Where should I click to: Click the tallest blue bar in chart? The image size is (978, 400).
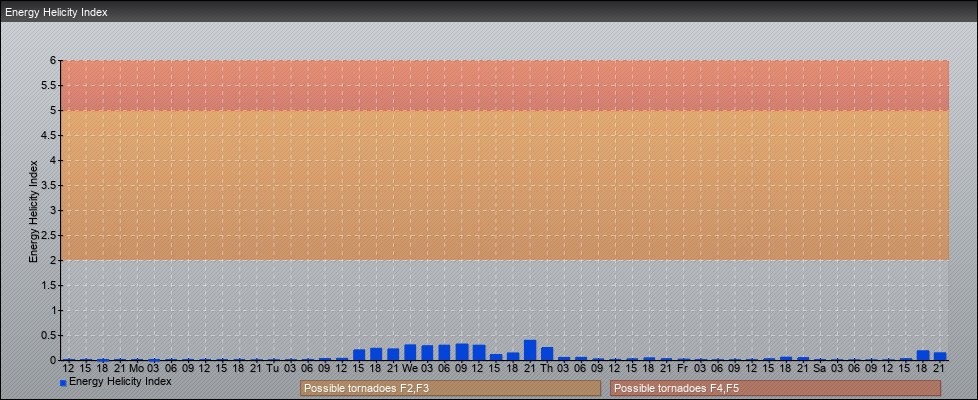[530, 350]
